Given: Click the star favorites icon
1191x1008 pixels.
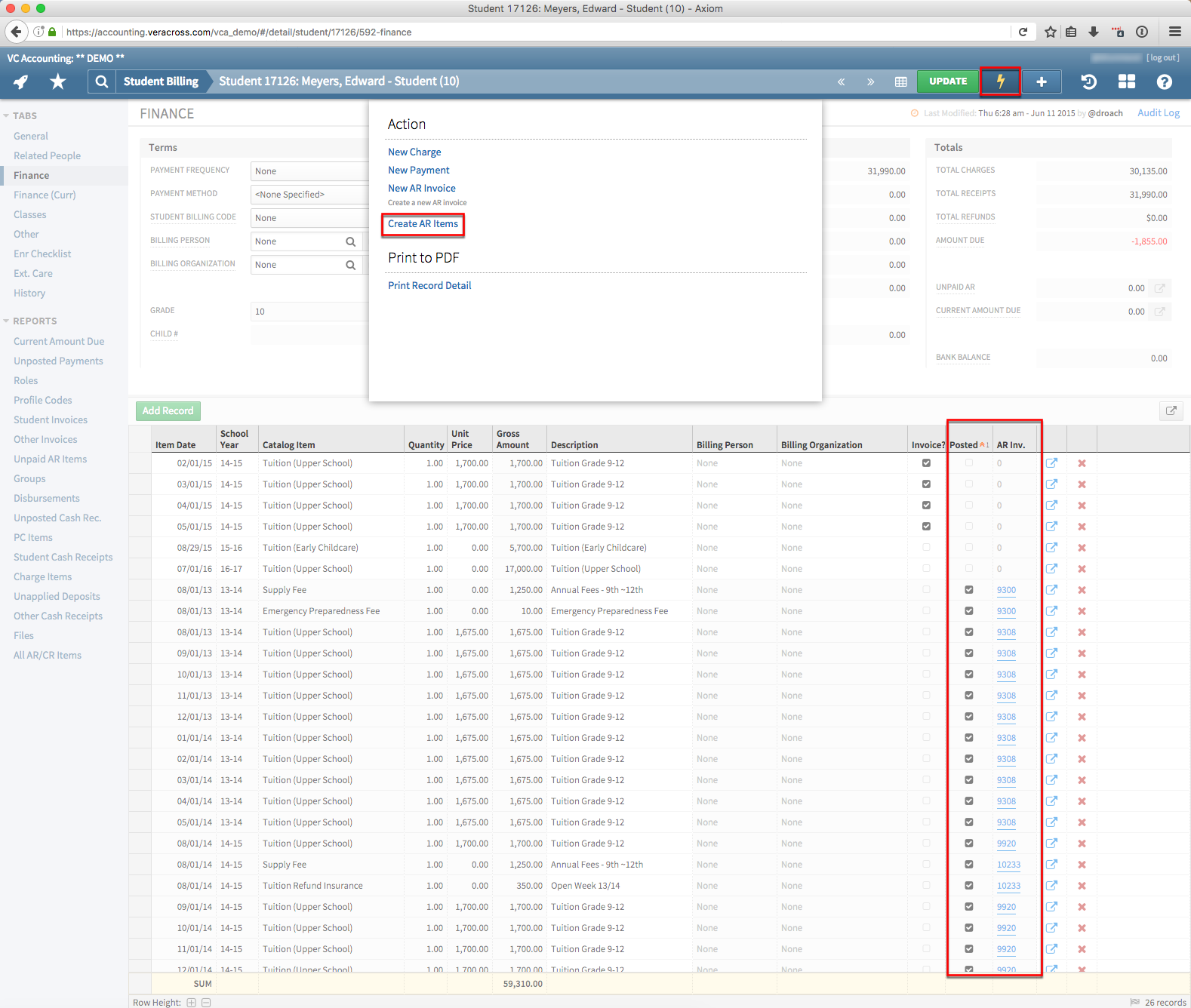Looking at the screenshot, I should tap(58, 81).
